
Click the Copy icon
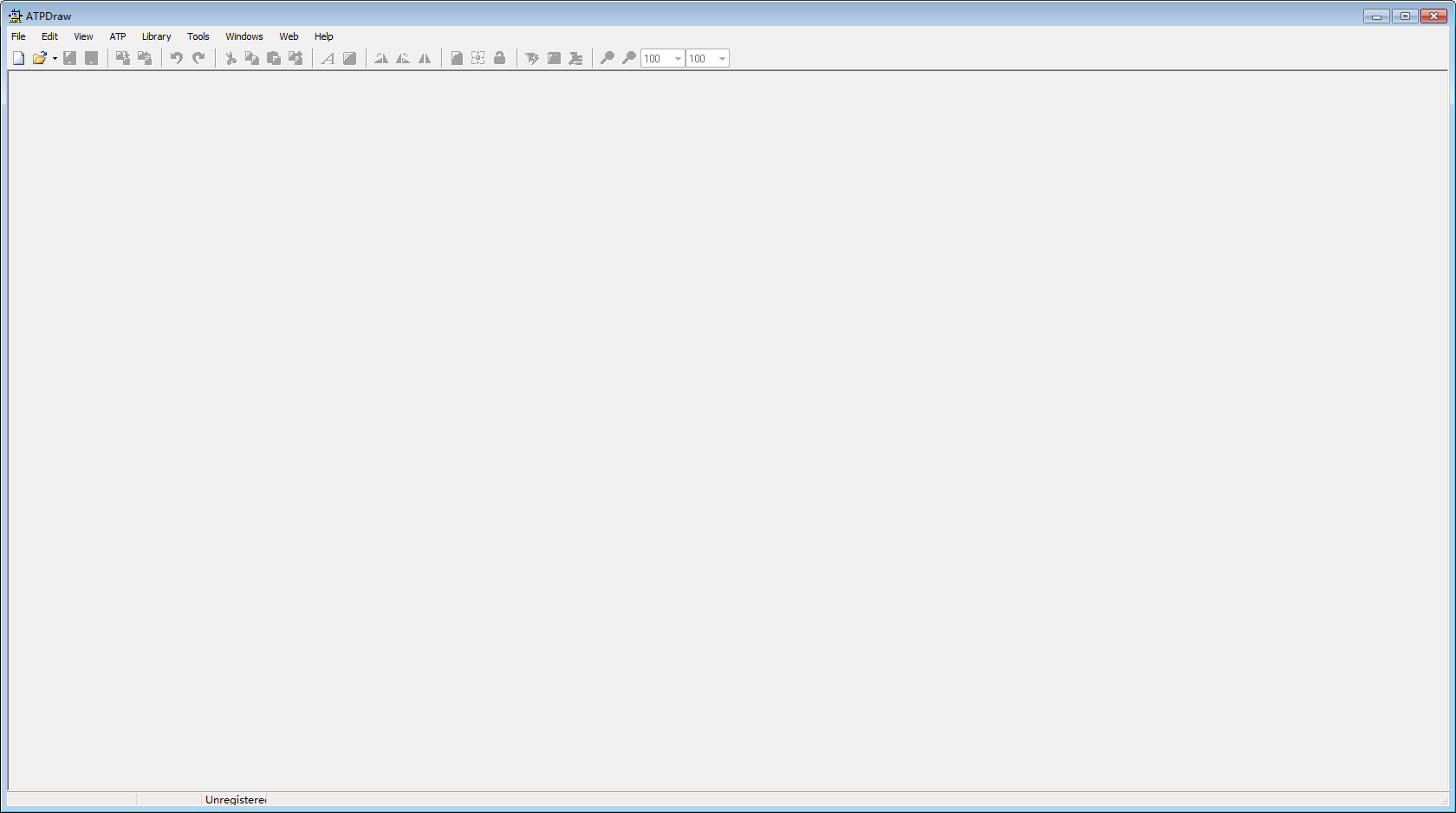click(x=252, y=58)
